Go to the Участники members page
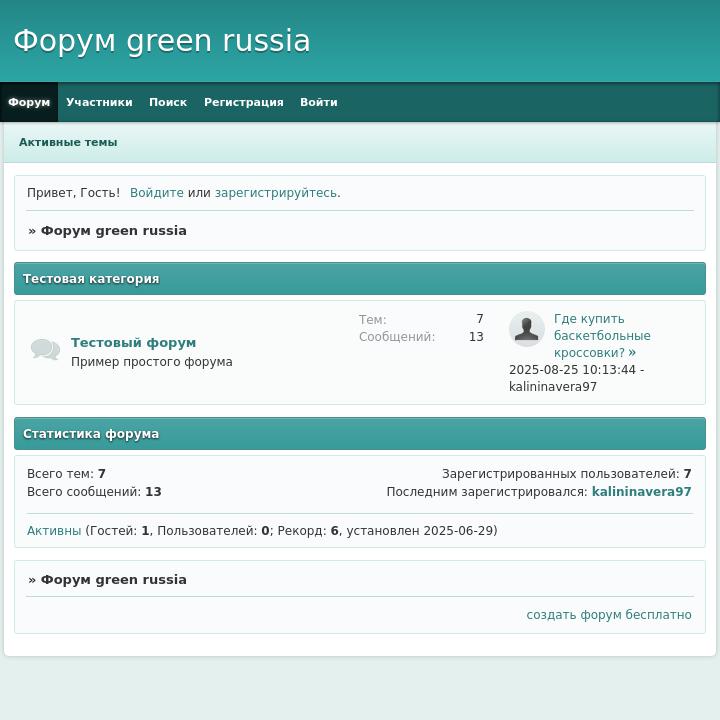The height and width of the screenshot is (720, 720). pos(99,102)
